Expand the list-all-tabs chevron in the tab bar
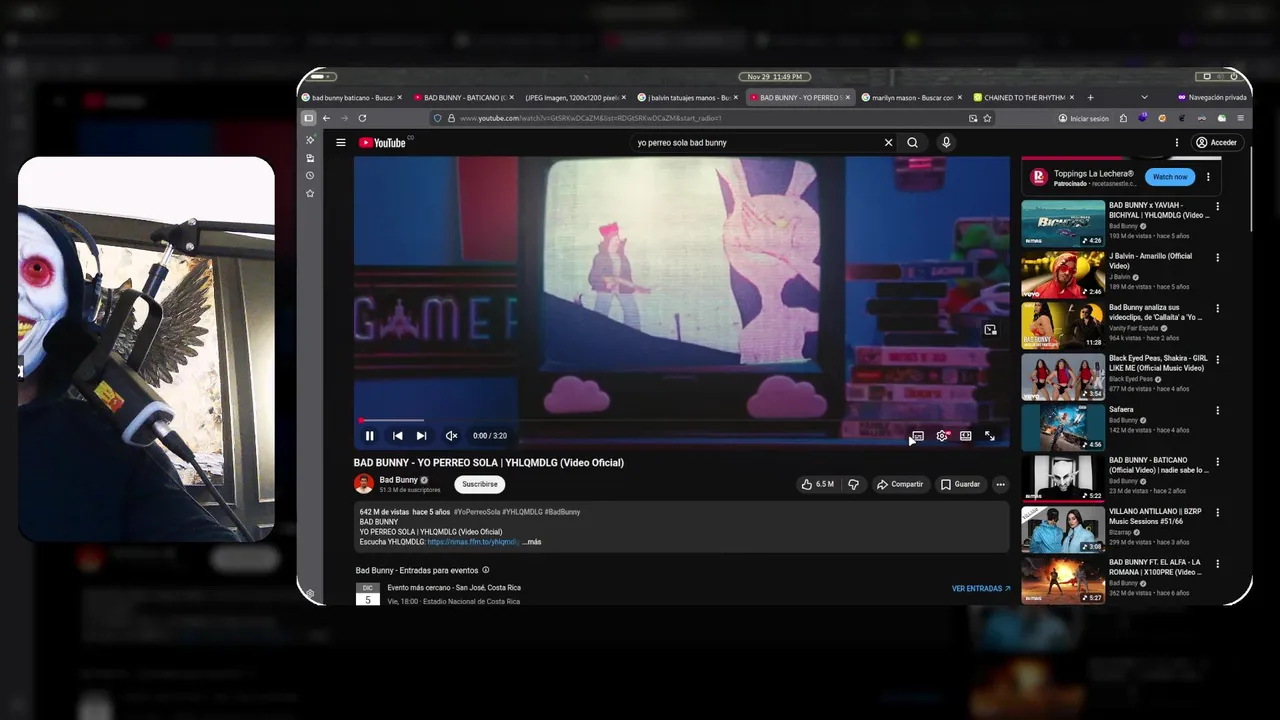1280x720 pixels. [x=1144, y=98]
